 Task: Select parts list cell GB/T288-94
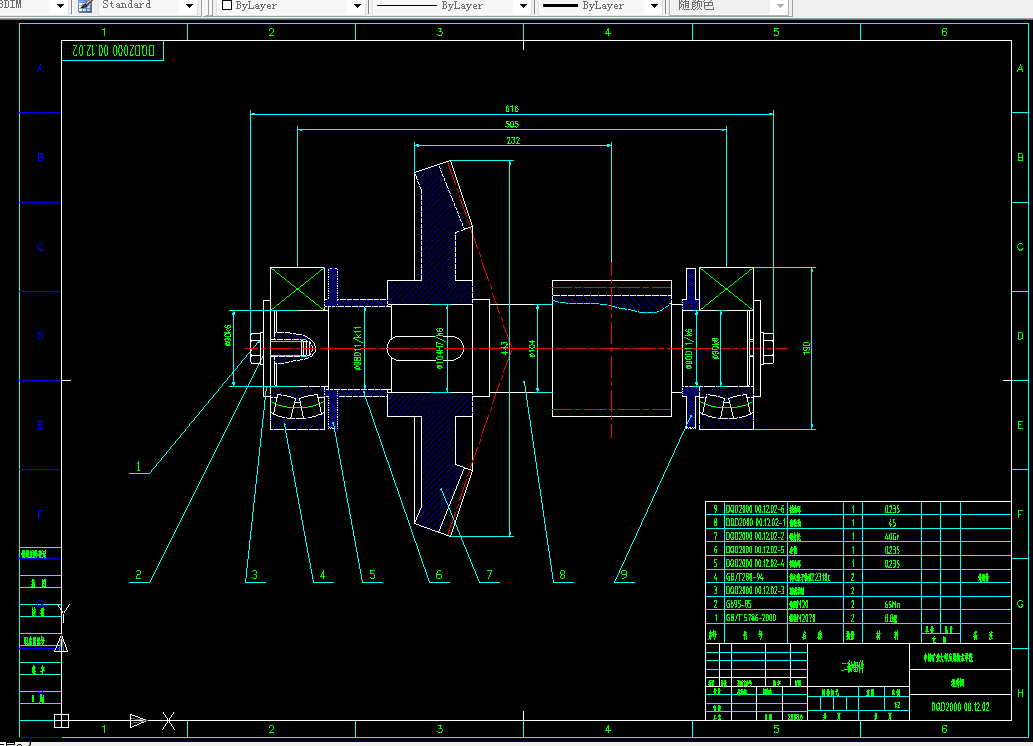click(745, 577)
